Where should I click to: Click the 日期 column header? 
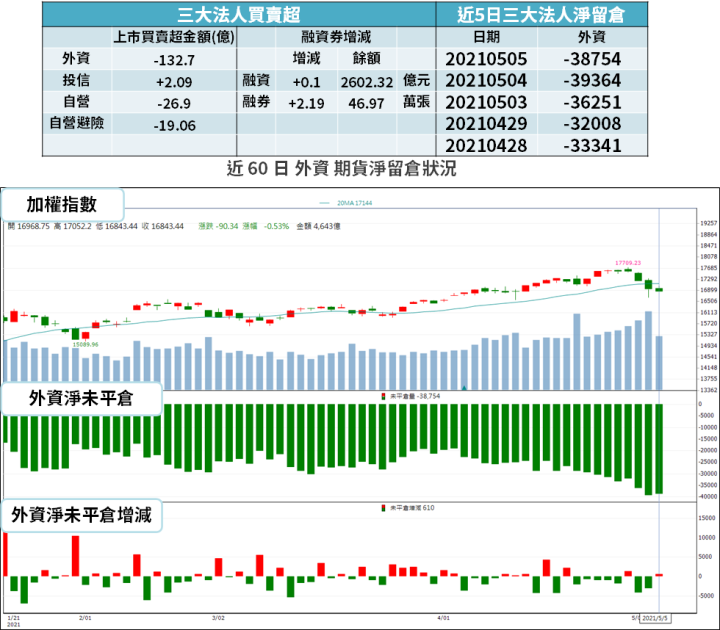point(486,37)
